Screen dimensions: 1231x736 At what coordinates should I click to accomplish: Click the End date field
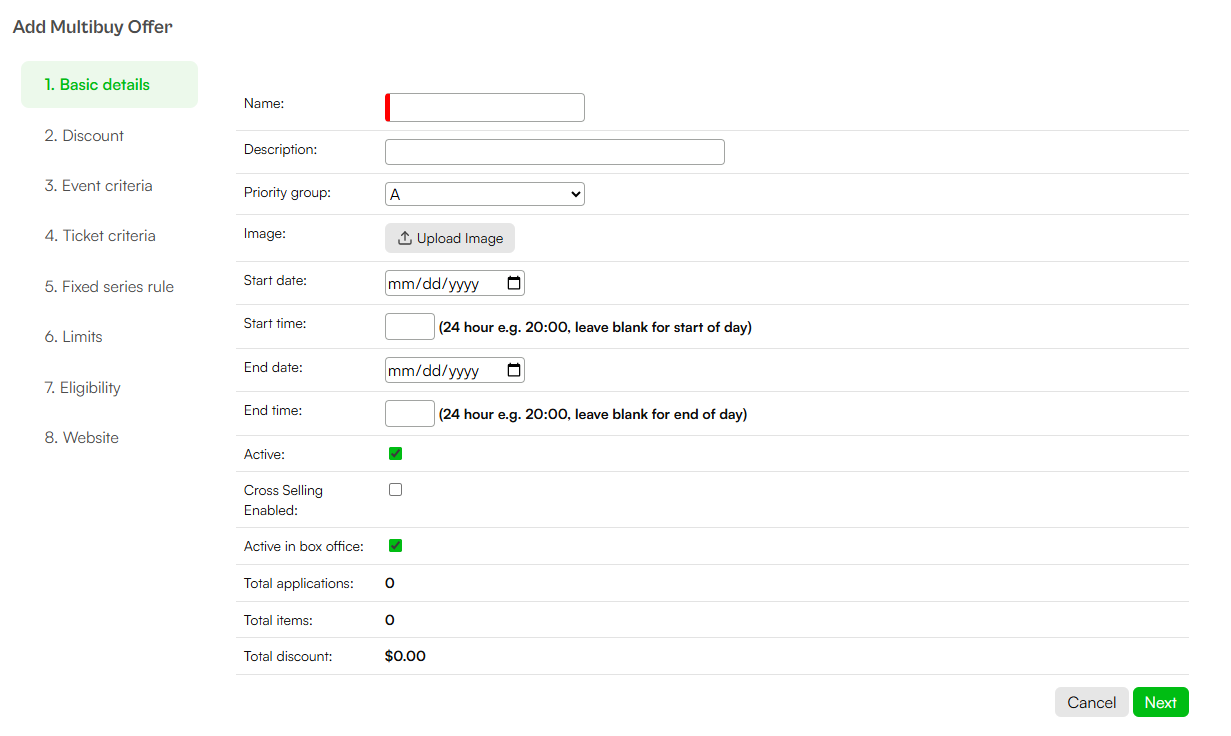tap(455, 370)
